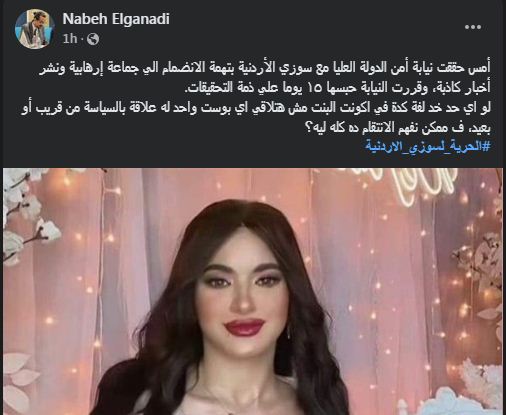Click the dot separator next to 1h
Image resolution: width=506 pixels, height=415 pixels.
(x=82, y=39)
